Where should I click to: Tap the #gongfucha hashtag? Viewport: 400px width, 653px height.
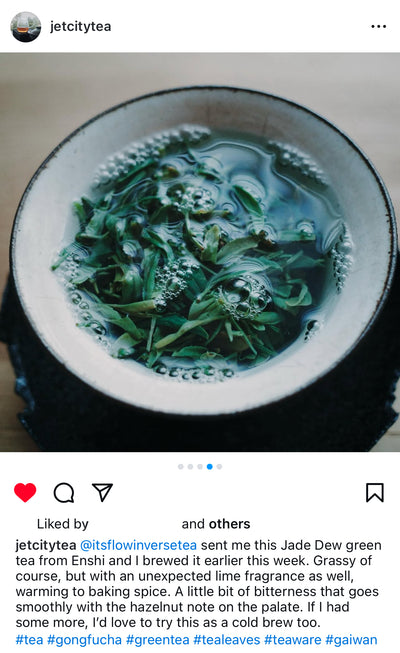point(85,639)
